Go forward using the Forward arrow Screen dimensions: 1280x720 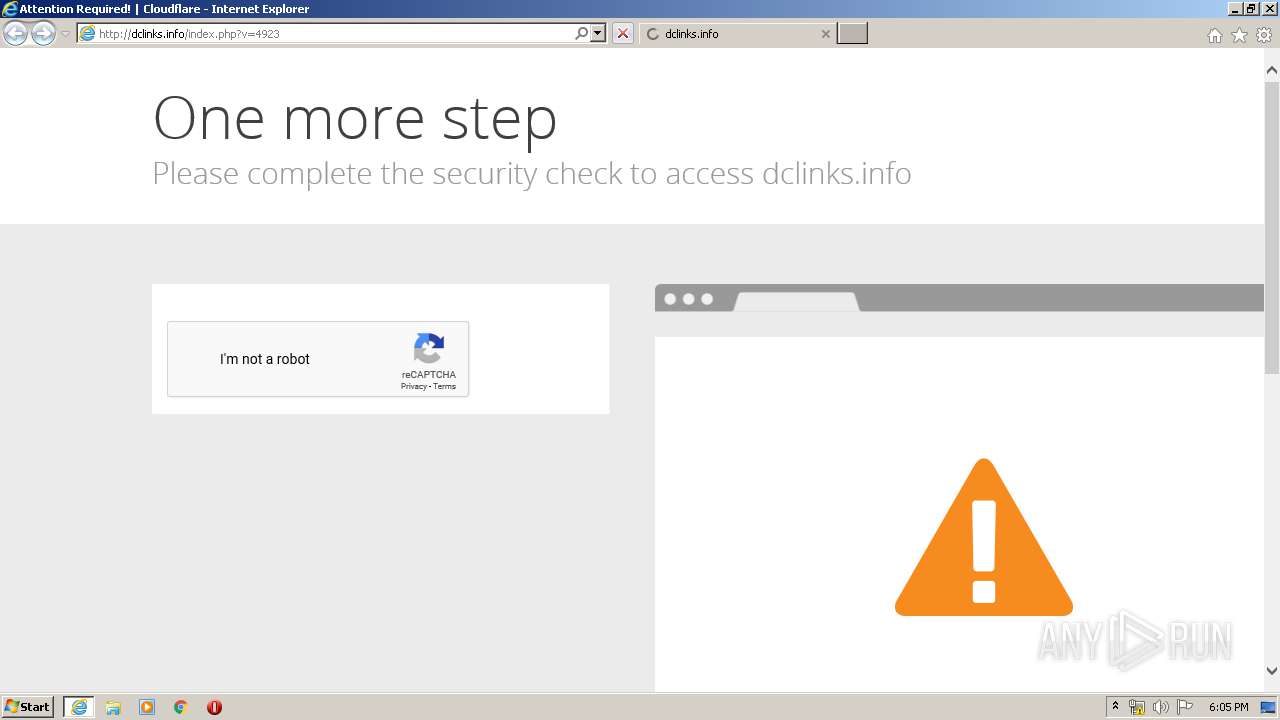[x=43, y=34]
